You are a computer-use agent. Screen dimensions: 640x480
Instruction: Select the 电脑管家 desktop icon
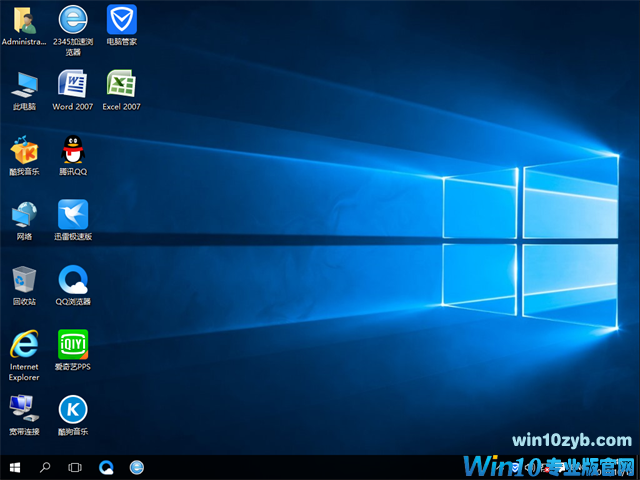tap(121, 20)
